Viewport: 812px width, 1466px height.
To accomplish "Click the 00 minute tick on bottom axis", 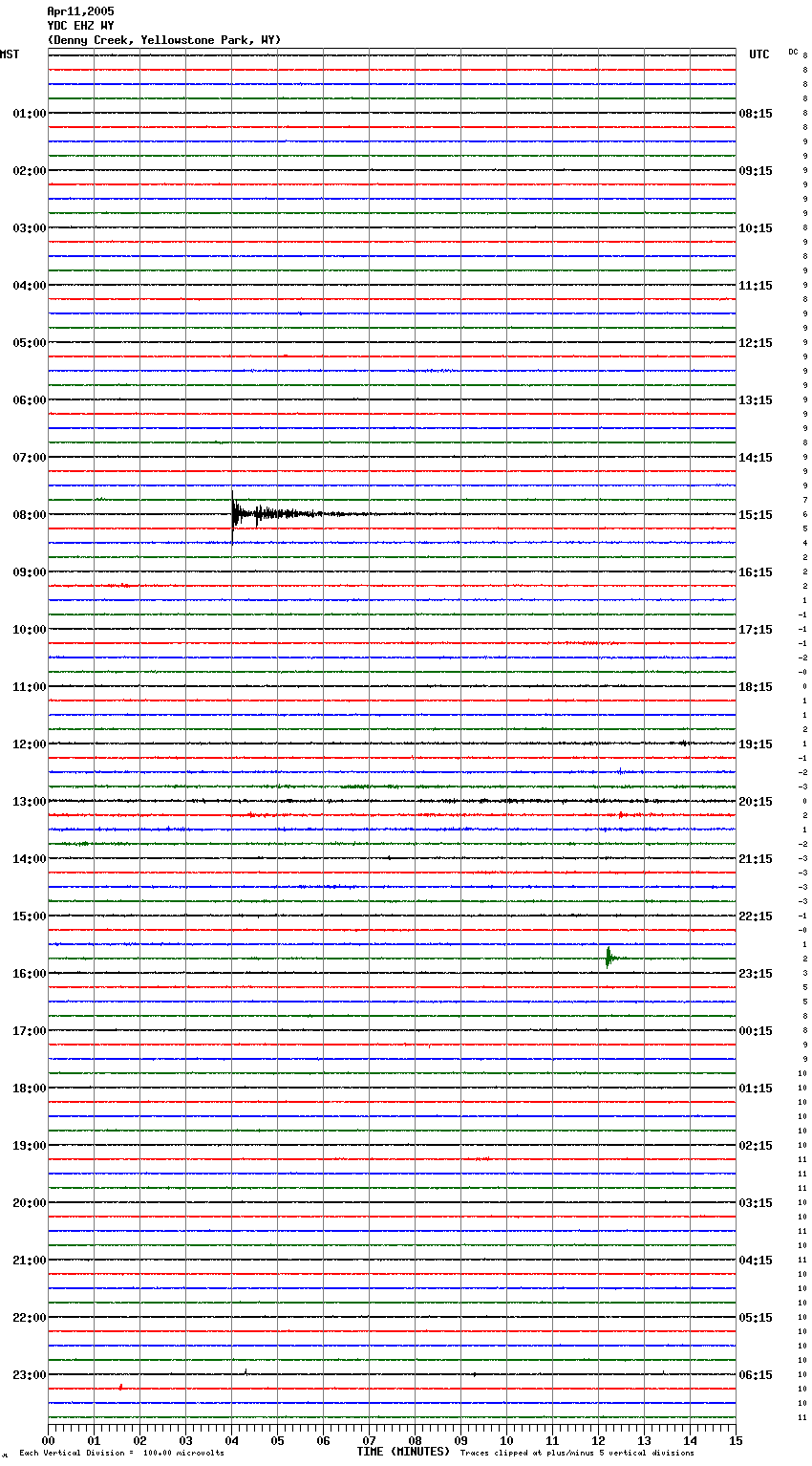I will (x=48, y=1440).
